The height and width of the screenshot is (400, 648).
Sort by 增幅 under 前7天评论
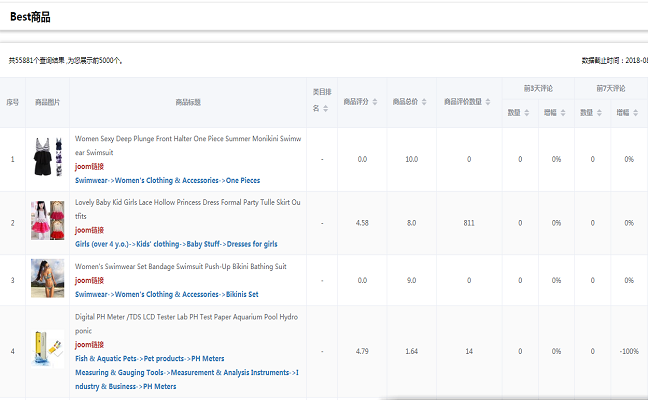636,113
